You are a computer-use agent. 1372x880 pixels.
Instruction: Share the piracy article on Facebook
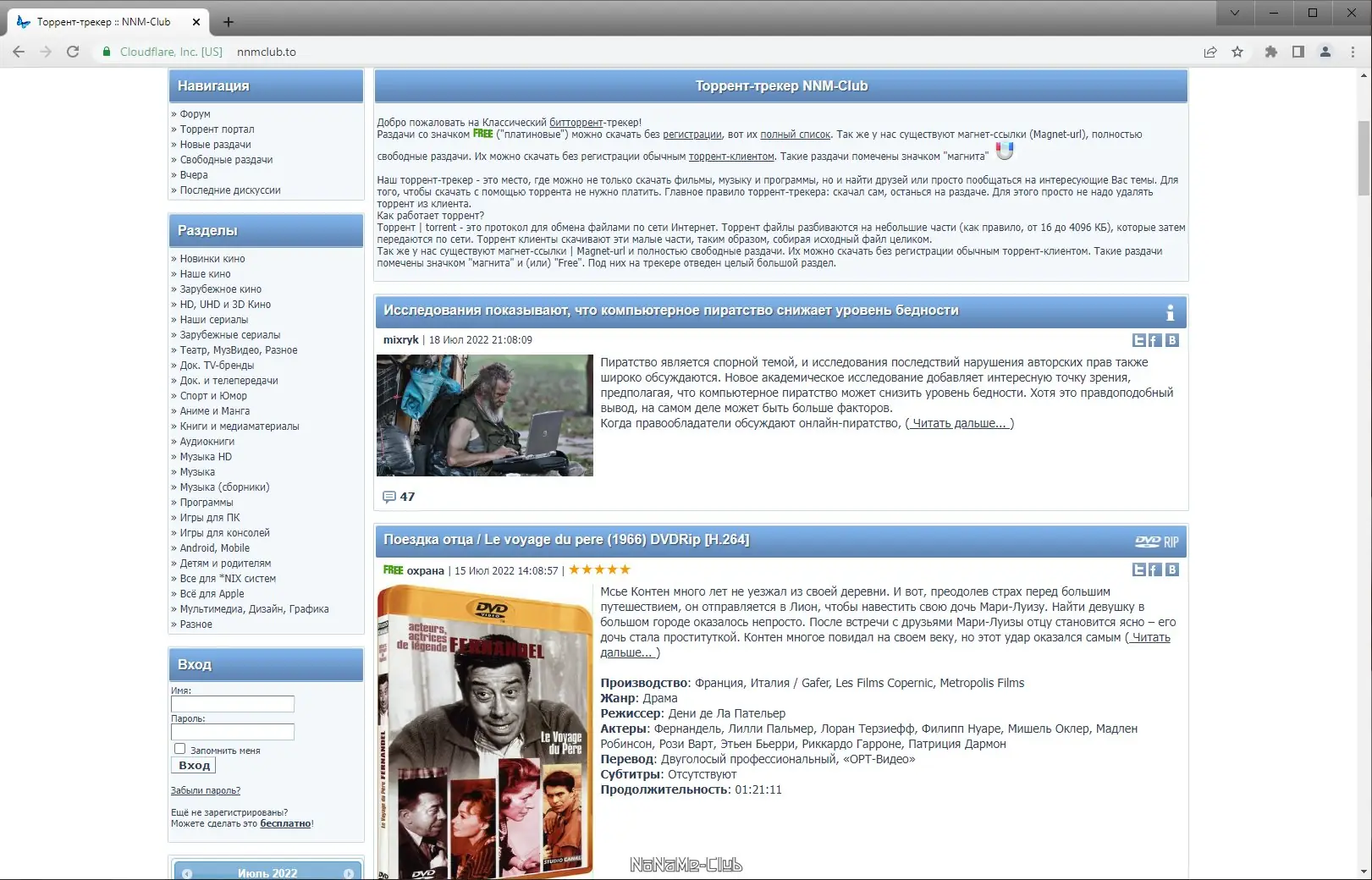[1155, 340]
